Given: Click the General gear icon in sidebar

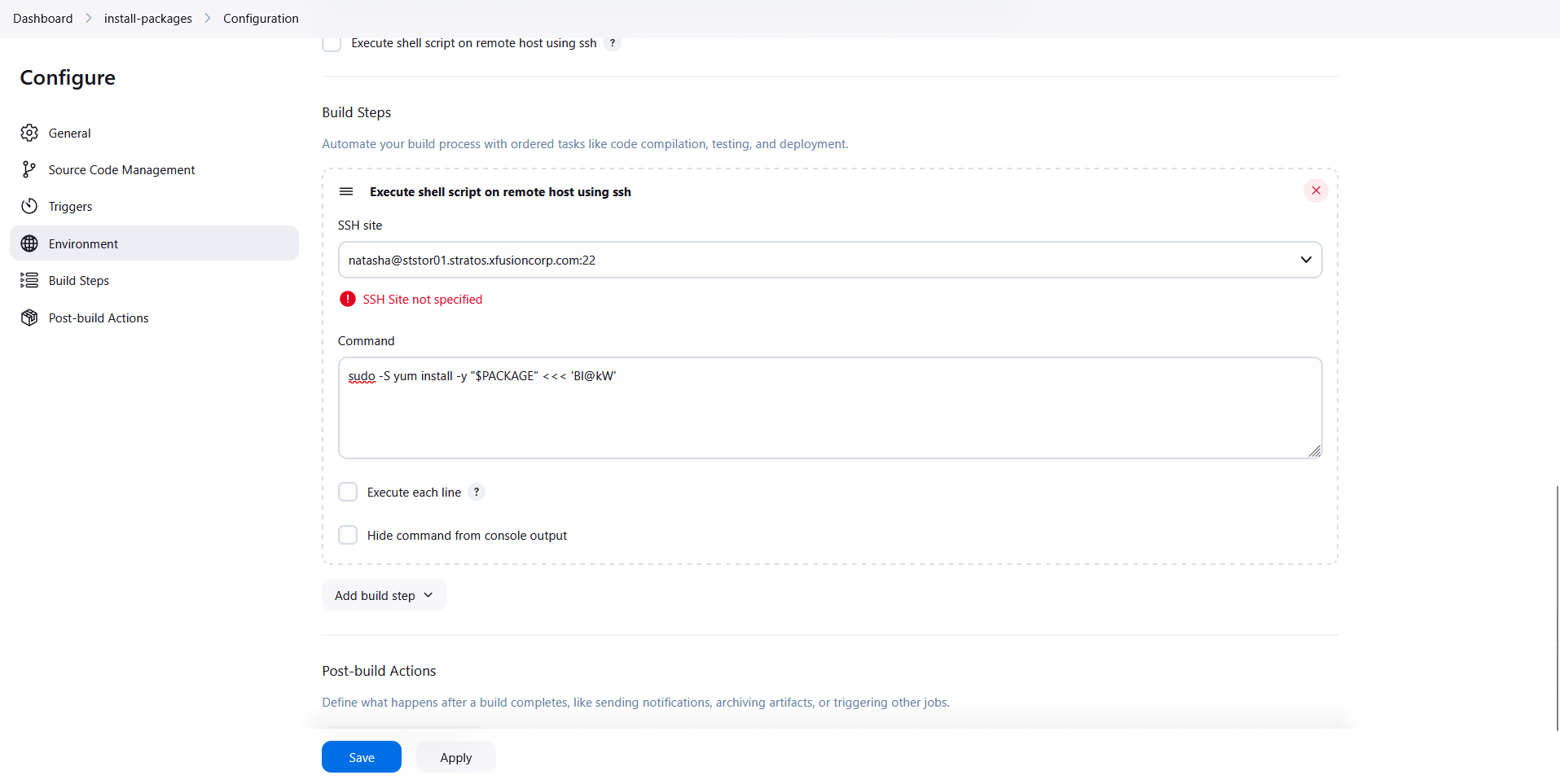Looking at the screenshot, I should click(29, 133).
